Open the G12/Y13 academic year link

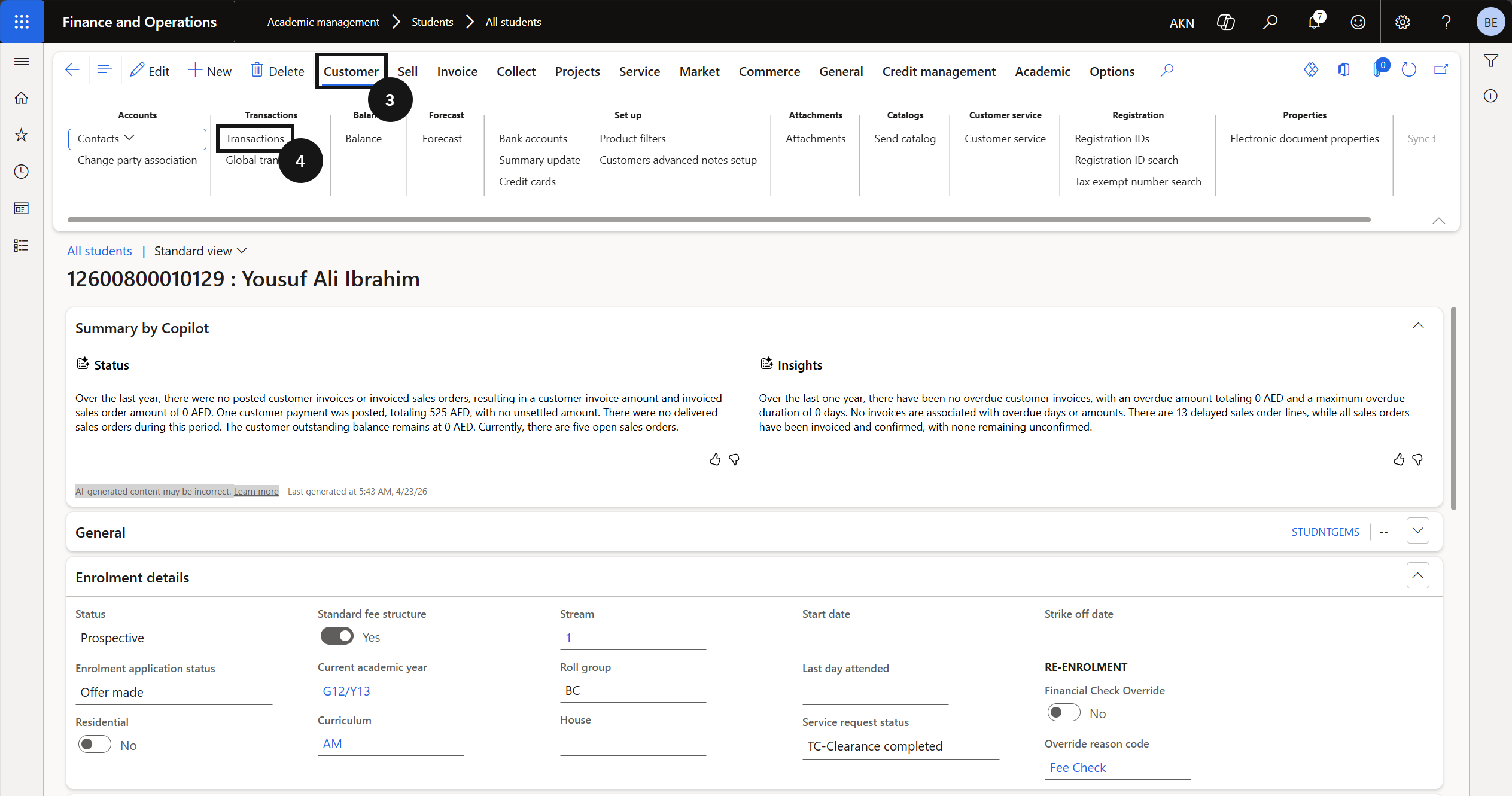[x=346, y=691]
